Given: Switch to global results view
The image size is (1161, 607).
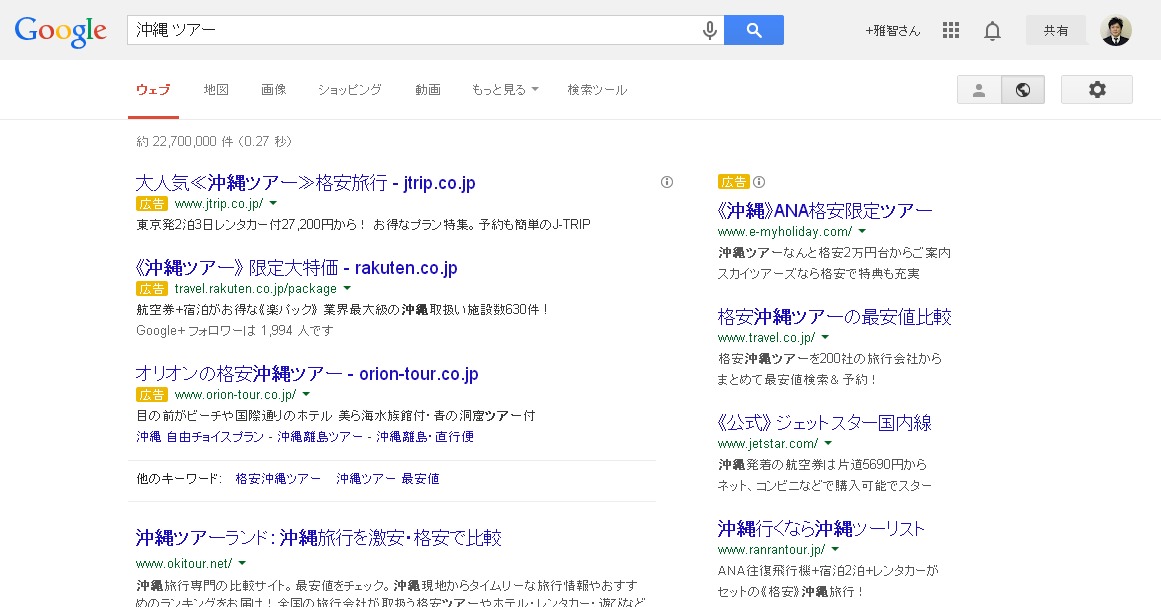Looking at the screenshot, I should pyautogui.click(x=1023, y=90).
